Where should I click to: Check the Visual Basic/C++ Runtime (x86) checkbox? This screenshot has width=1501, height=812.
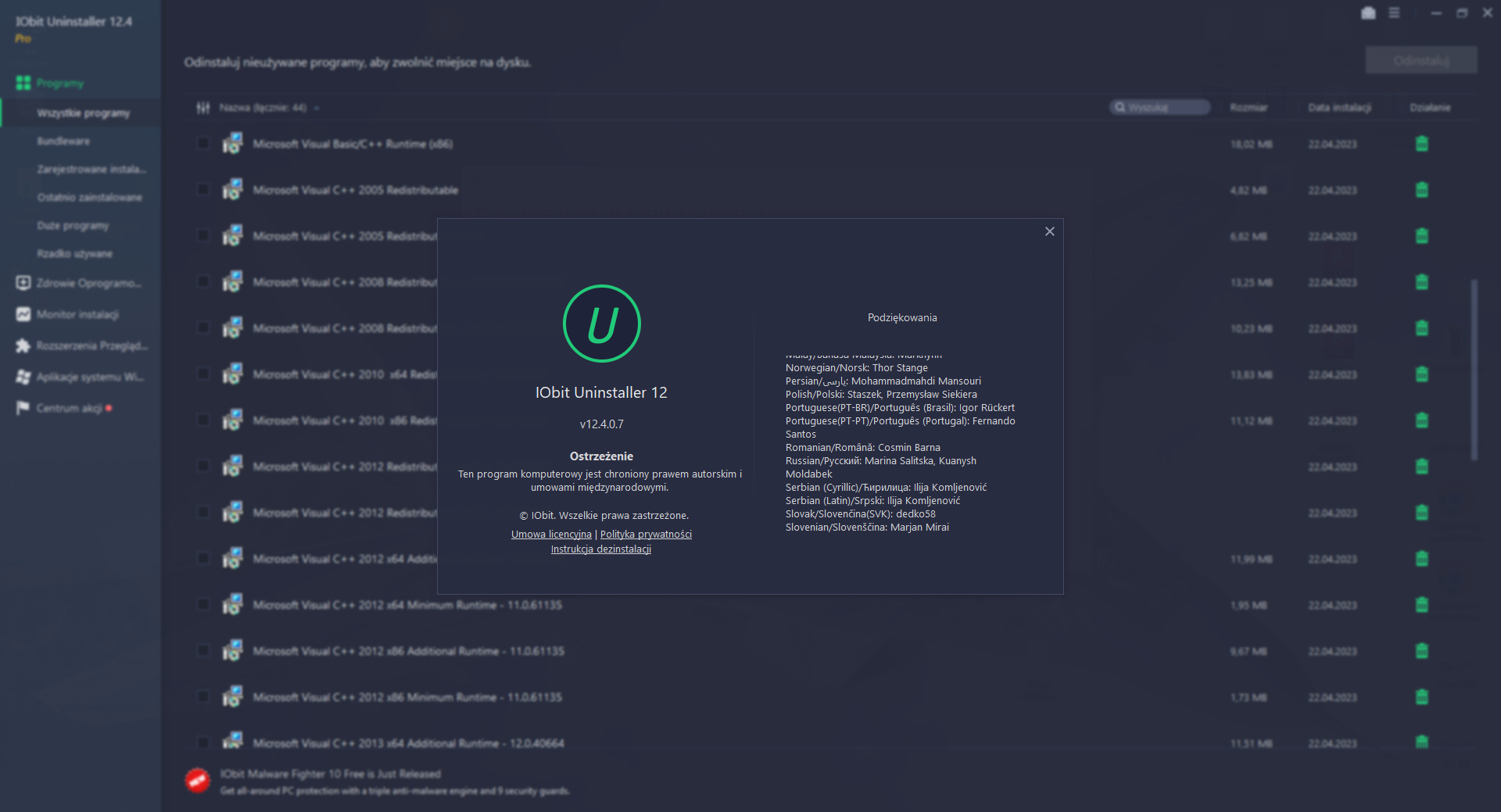point(203,144)
